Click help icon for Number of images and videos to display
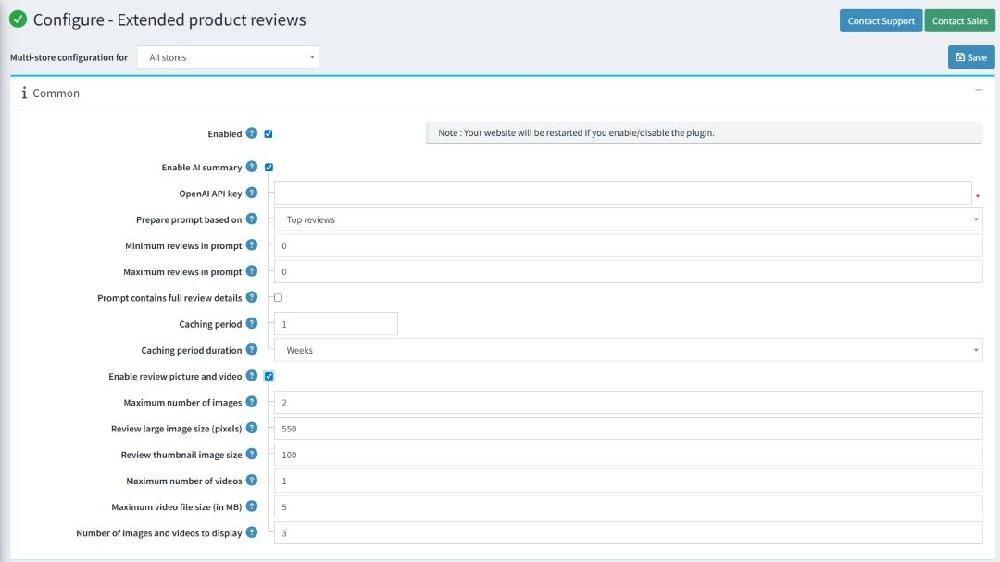This screenshot has width=1000, height=562. point(251,532)
